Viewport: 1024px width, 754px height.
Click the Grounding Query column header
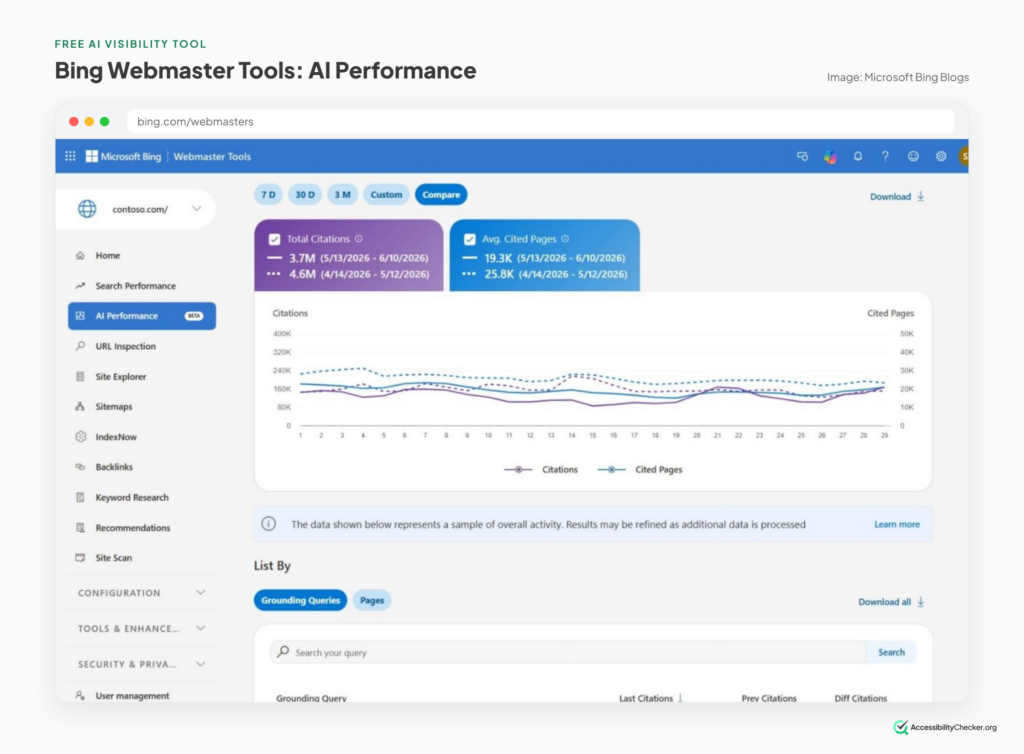click(311, 698)
